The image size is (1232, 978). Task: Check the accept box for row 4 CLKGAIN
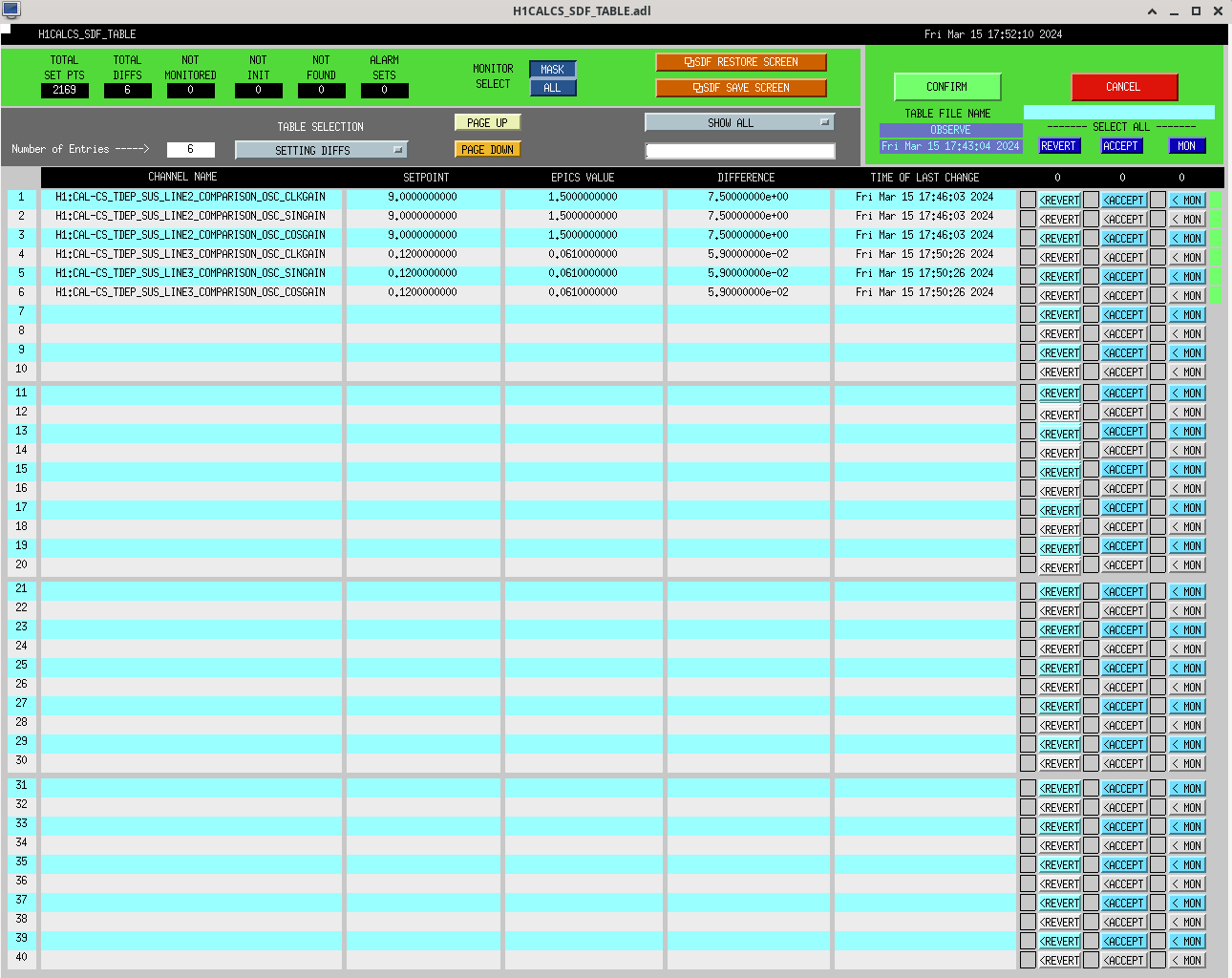(1091, 257)
